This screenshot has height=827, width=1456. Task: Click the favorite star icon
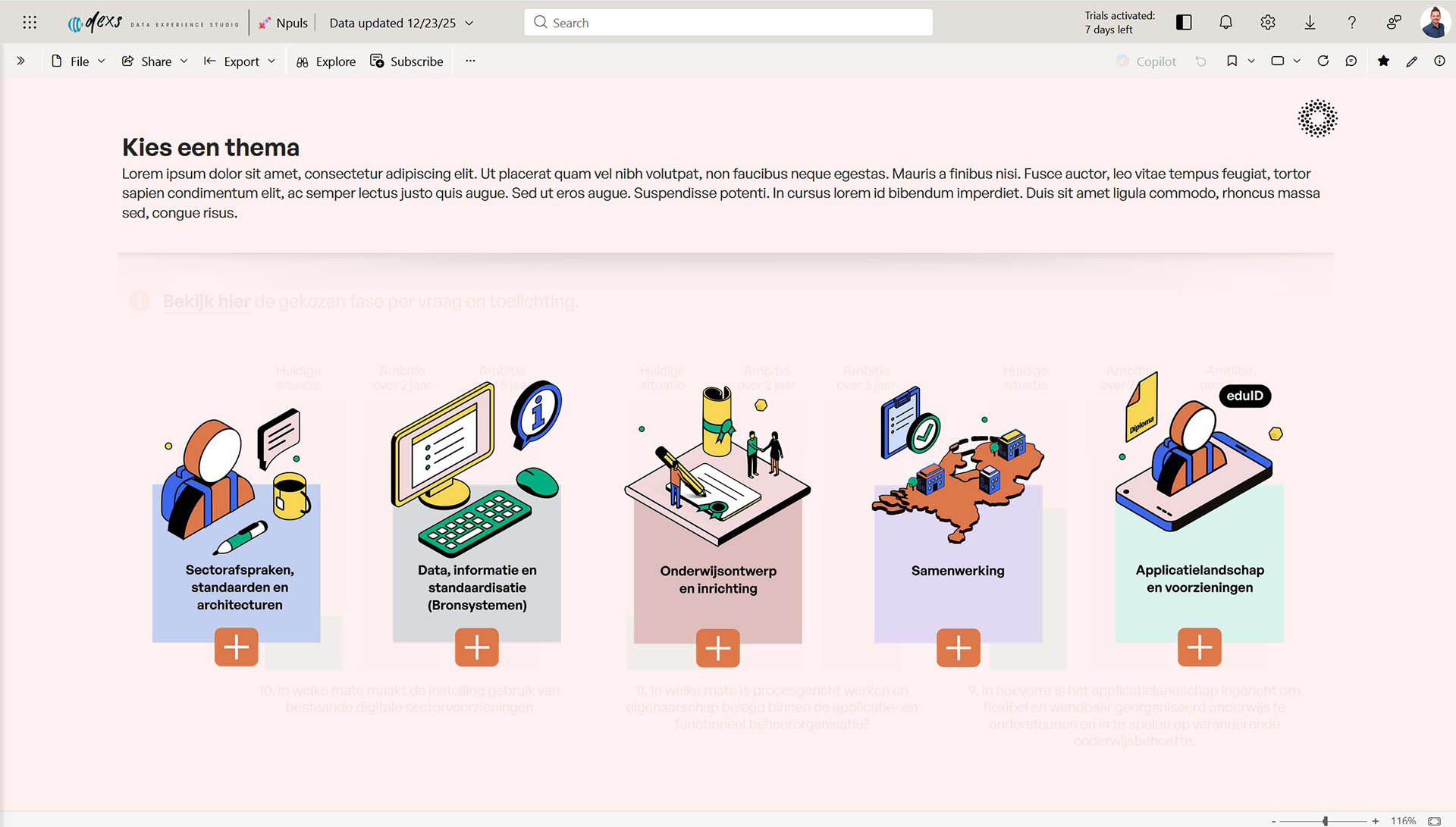click(1383, 61)
